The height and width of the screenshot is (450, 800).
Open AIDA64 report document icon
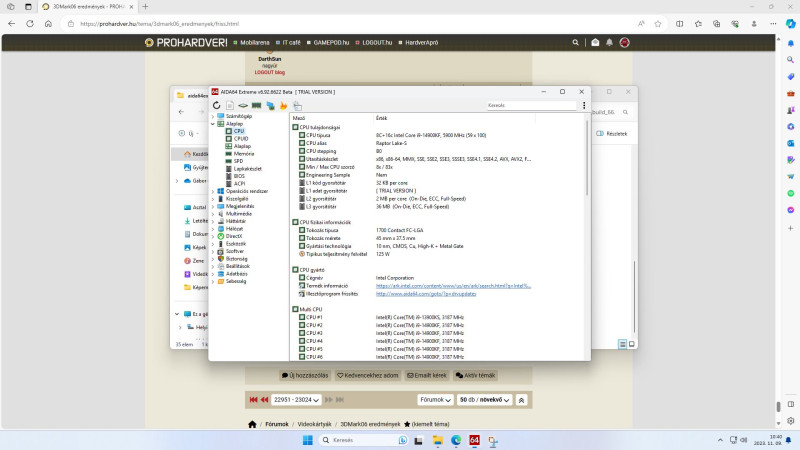pos(230,106)
